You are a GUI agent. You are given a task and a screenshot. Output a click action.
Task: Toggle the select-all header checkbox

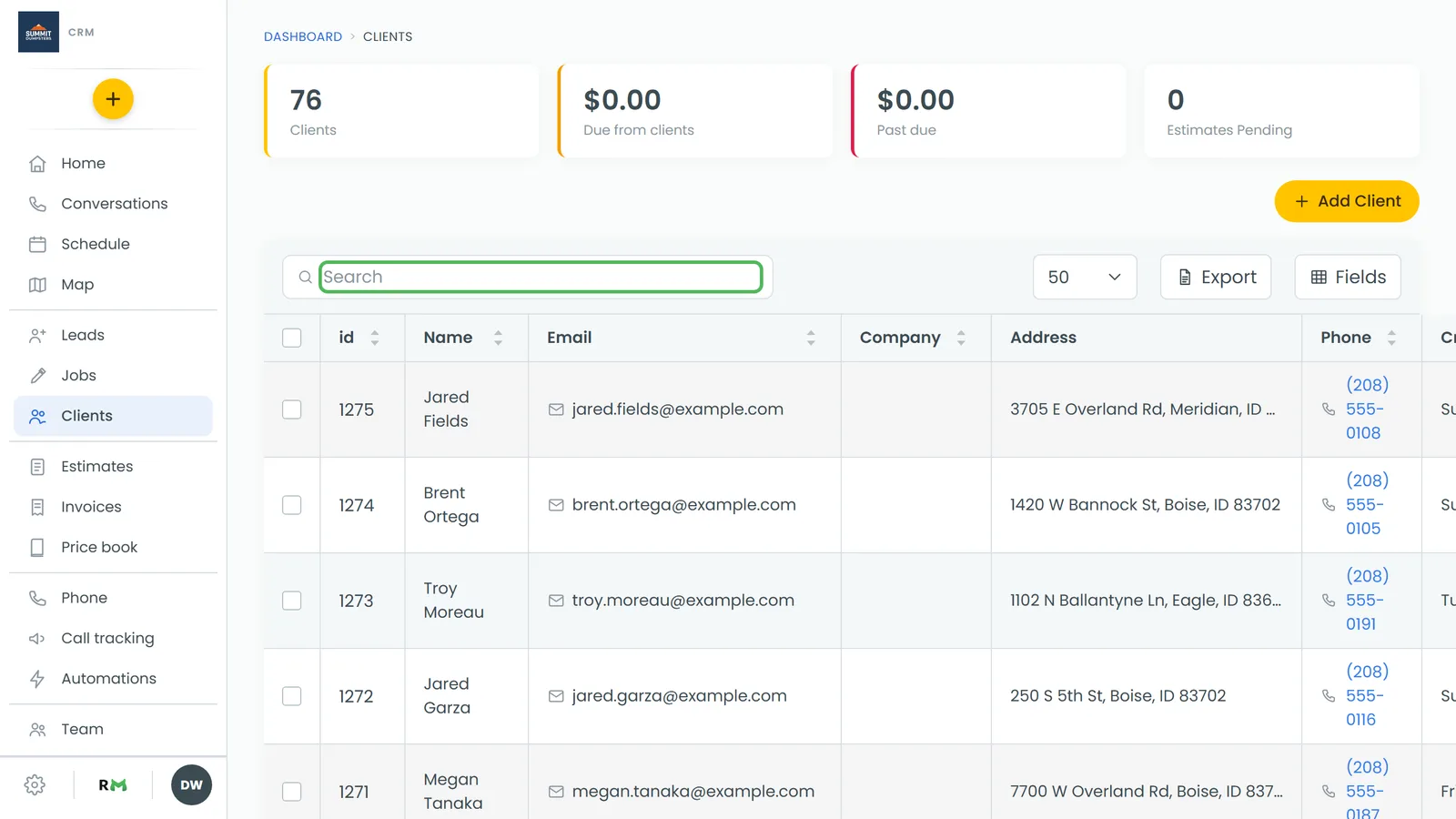[x=292, y=338]
